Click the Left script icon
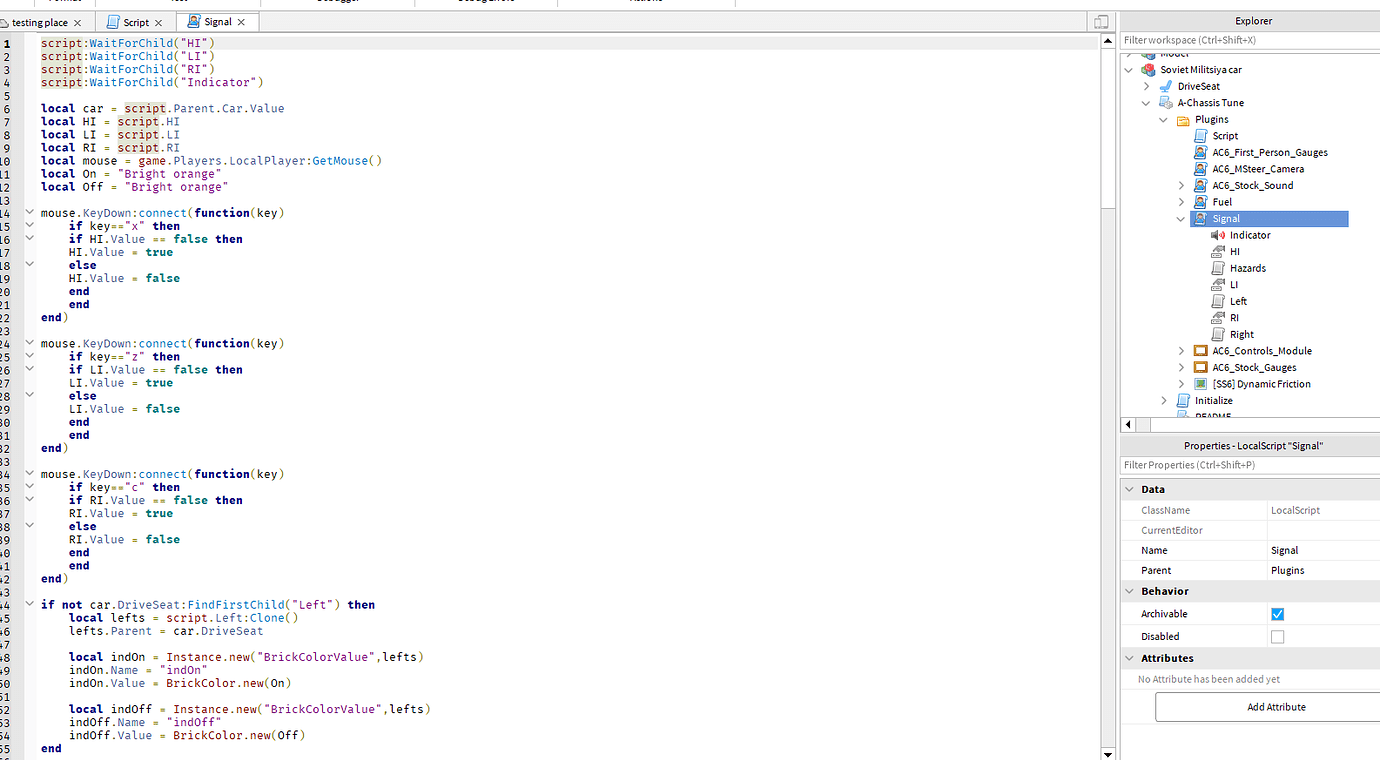Image resolution: width=1380 pixels, height=760 pixels. click(x=1218, y=301)
